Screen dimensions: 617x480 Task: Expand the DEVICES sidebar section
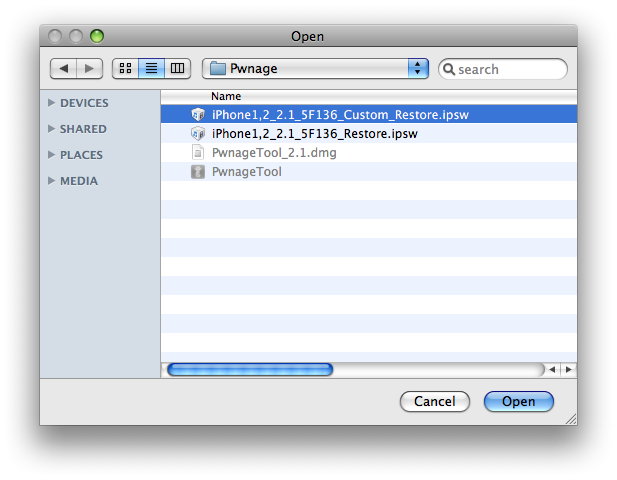[51, 103]
